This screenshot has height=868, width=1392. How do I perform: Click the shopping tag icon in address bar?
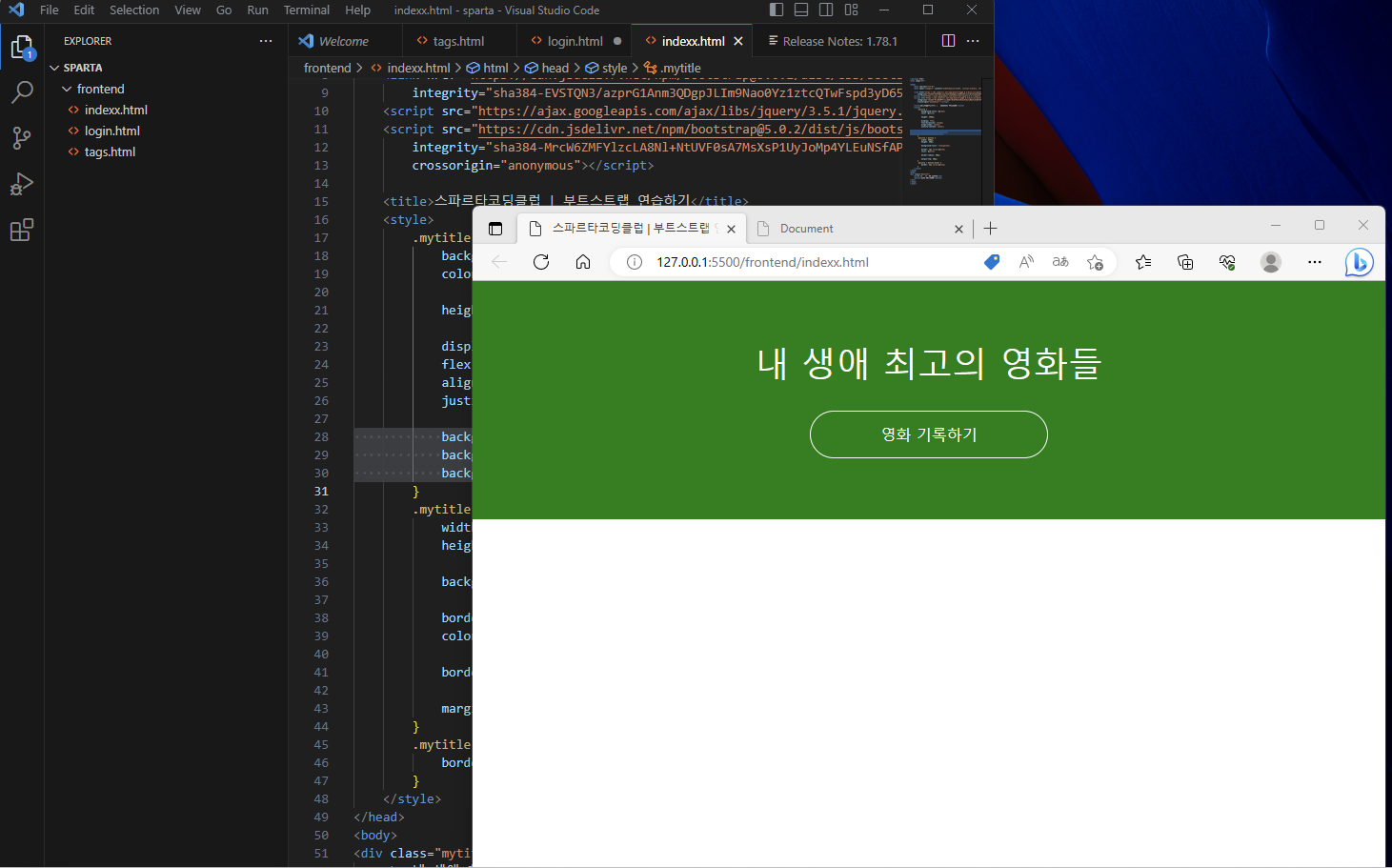pos(992,262)
